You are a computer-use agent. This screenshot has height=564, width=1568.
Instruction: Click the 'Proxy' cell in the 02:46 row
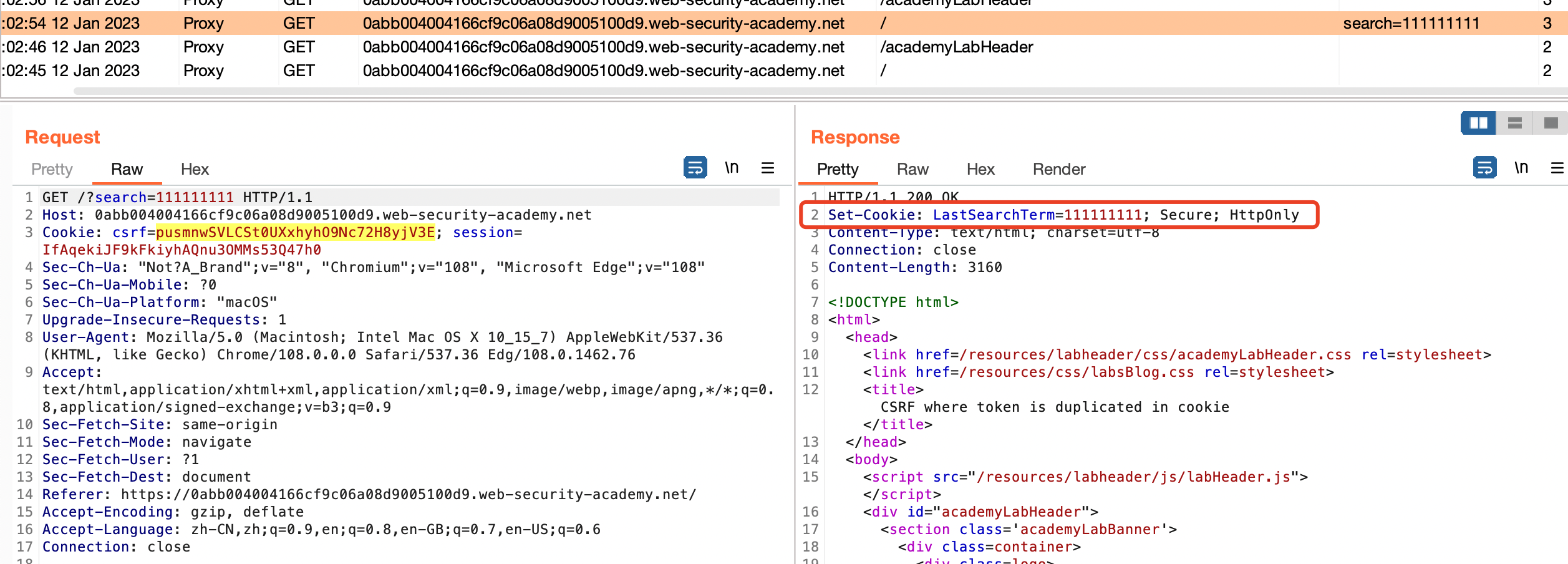click(x=203, y=47)
